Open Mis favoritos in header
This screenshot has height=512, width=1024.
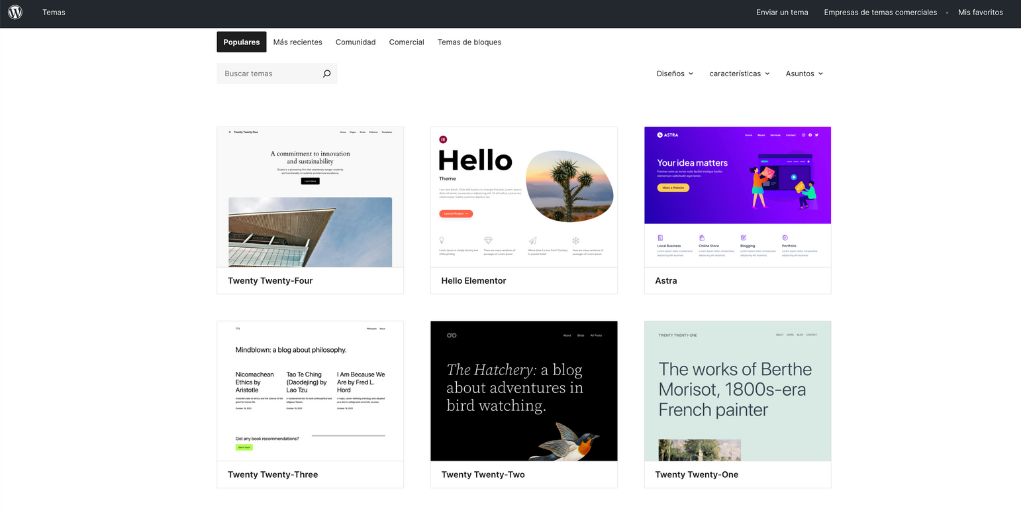(980, 13)
